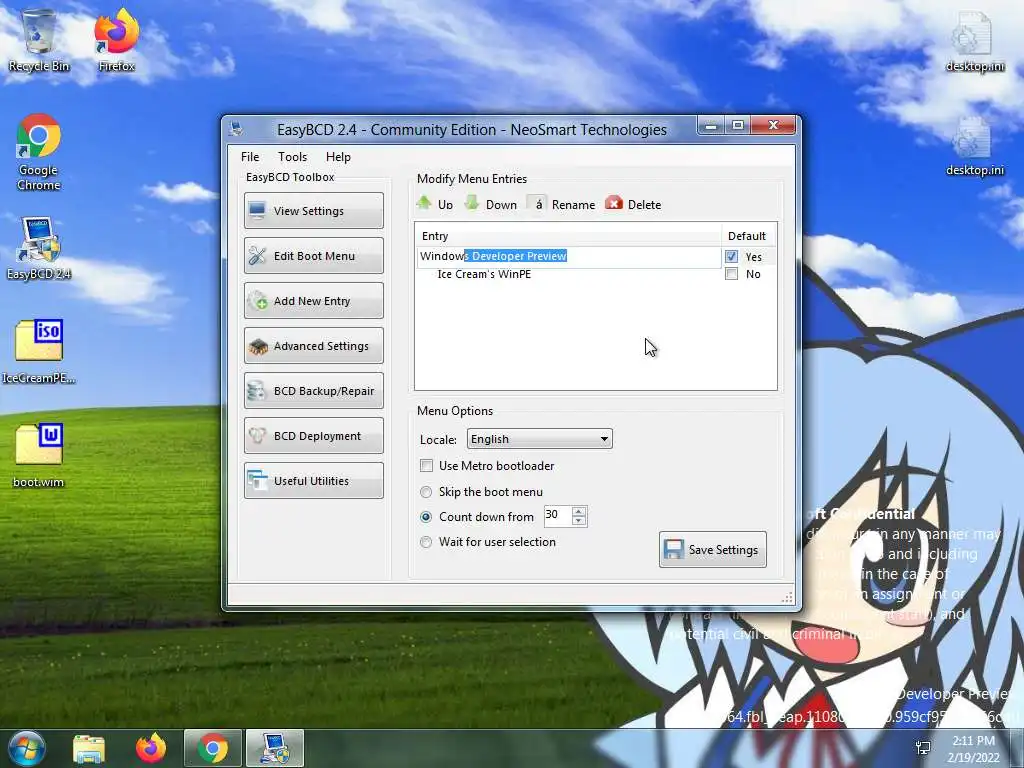This screenshot has height=768, width=1024.
Task: Click the window resize grip corner
Action: point(788,597)
